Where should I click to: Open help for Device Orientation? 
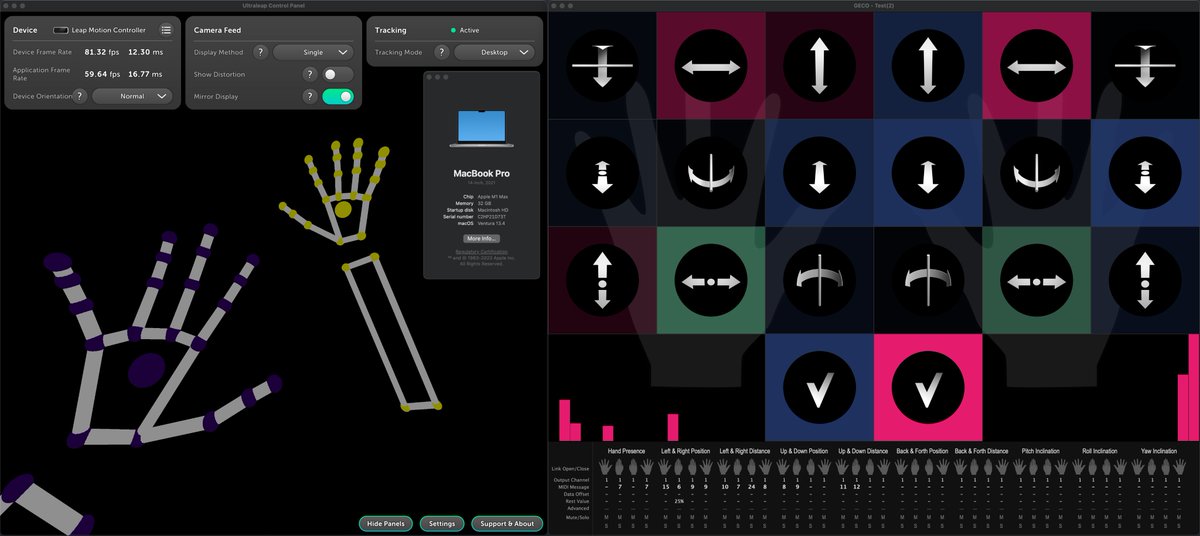(82, 96)
